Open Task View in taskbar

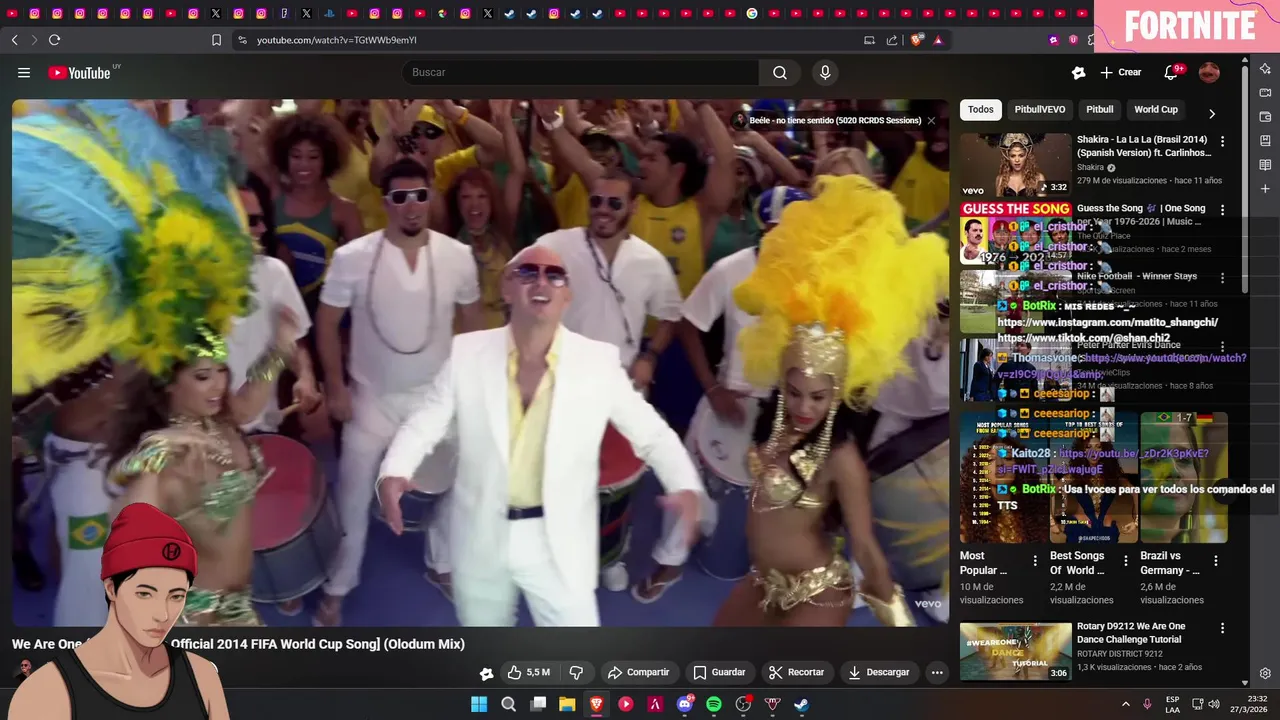tap(538, 704)
